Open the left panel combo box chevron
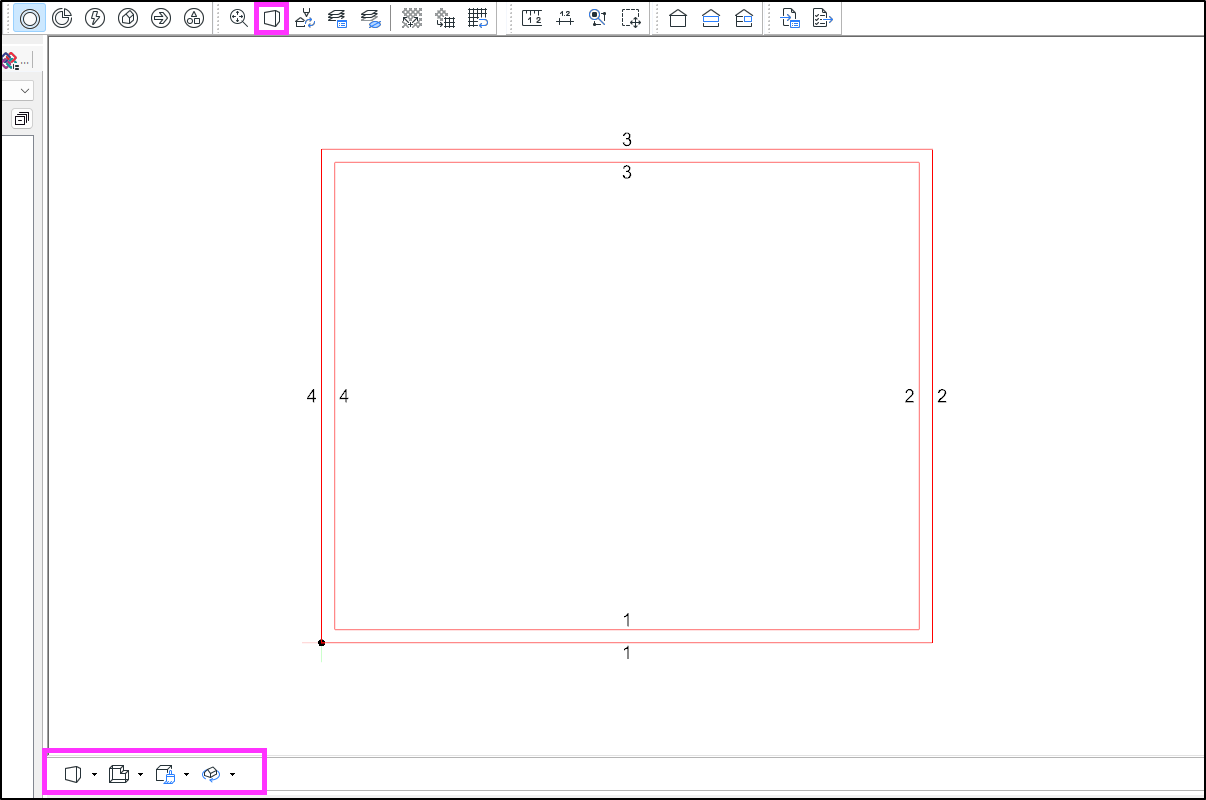The width and height of the screenshot is (1206, 800). click(x=24, y=90)
